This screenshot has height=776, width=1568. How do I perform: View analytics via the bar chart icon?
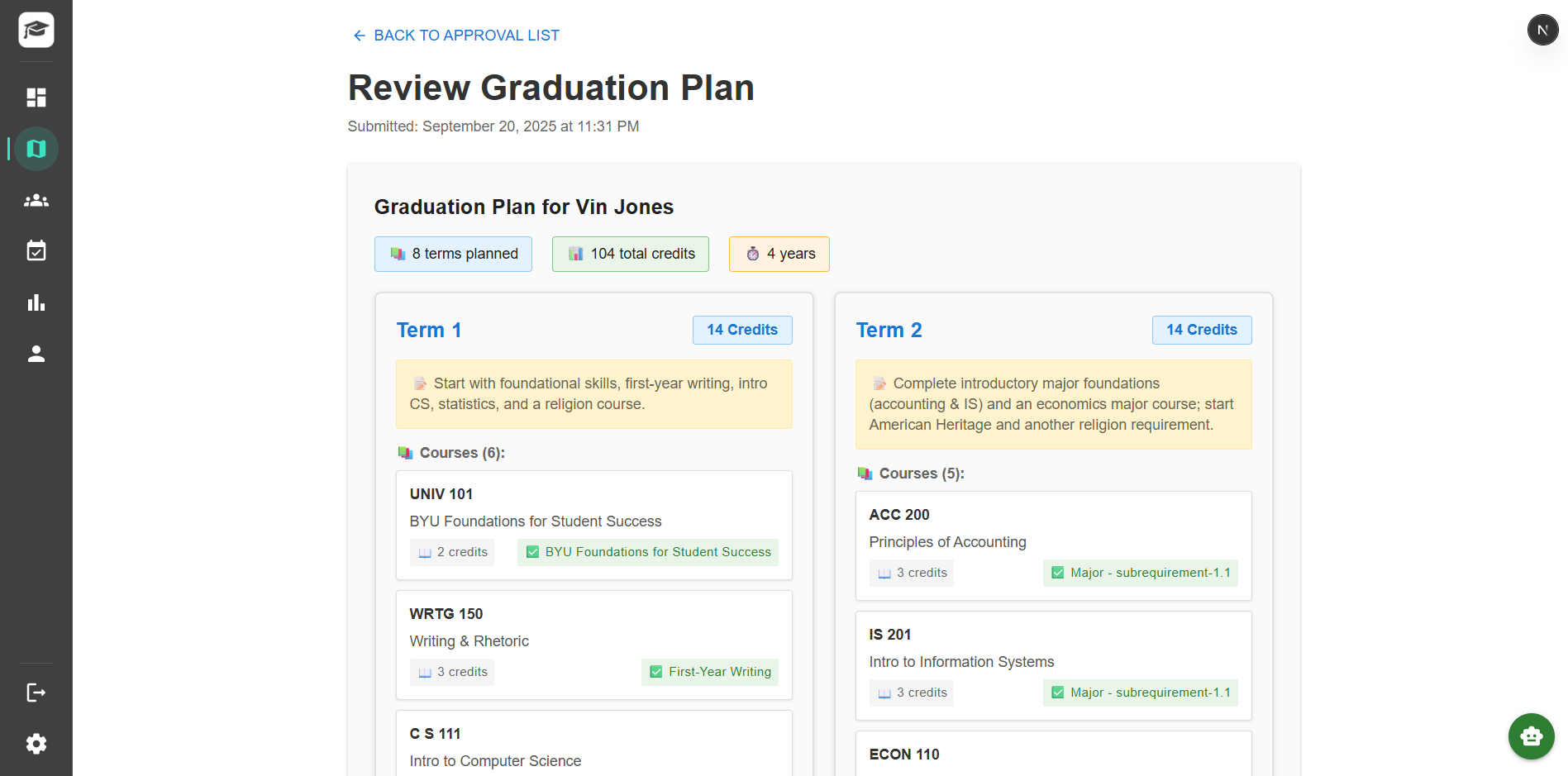pos(36,302)
